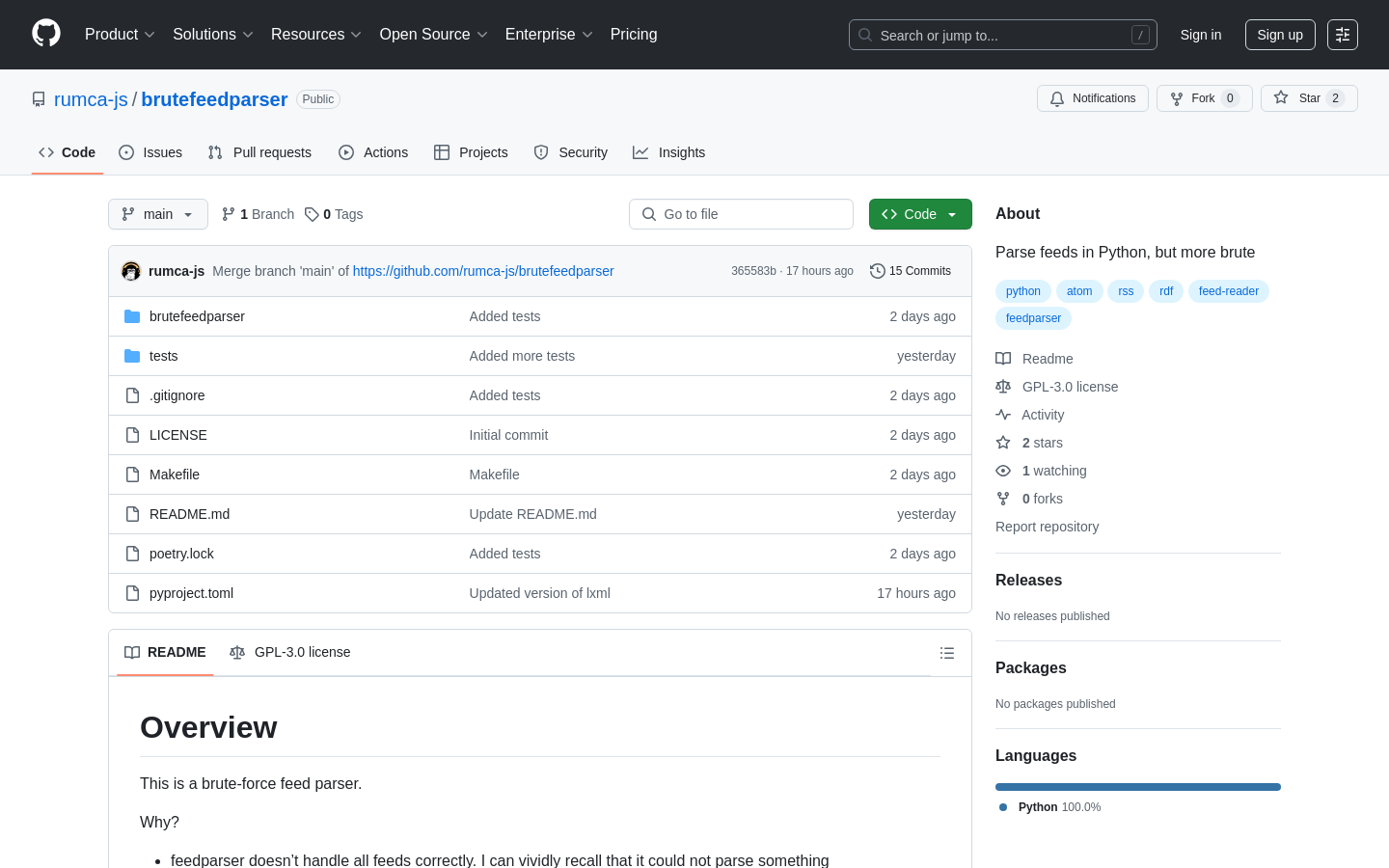This screenshot has width=1389, height=868.
Task: Select the README tab in the file viewer
Action: click(x=165, y=653)
